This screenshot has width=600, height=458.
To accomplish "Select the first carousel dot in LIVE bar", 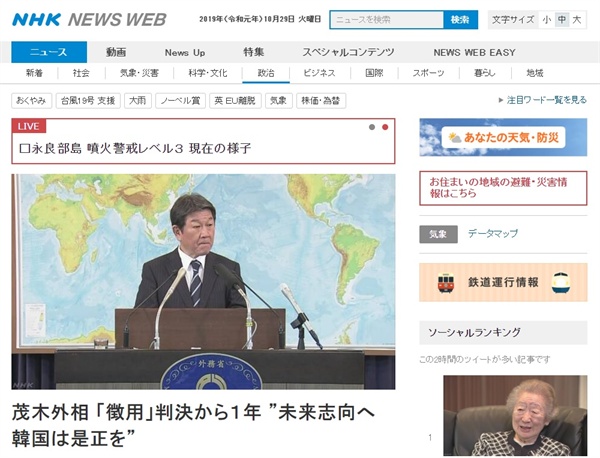I will [371, 127].
